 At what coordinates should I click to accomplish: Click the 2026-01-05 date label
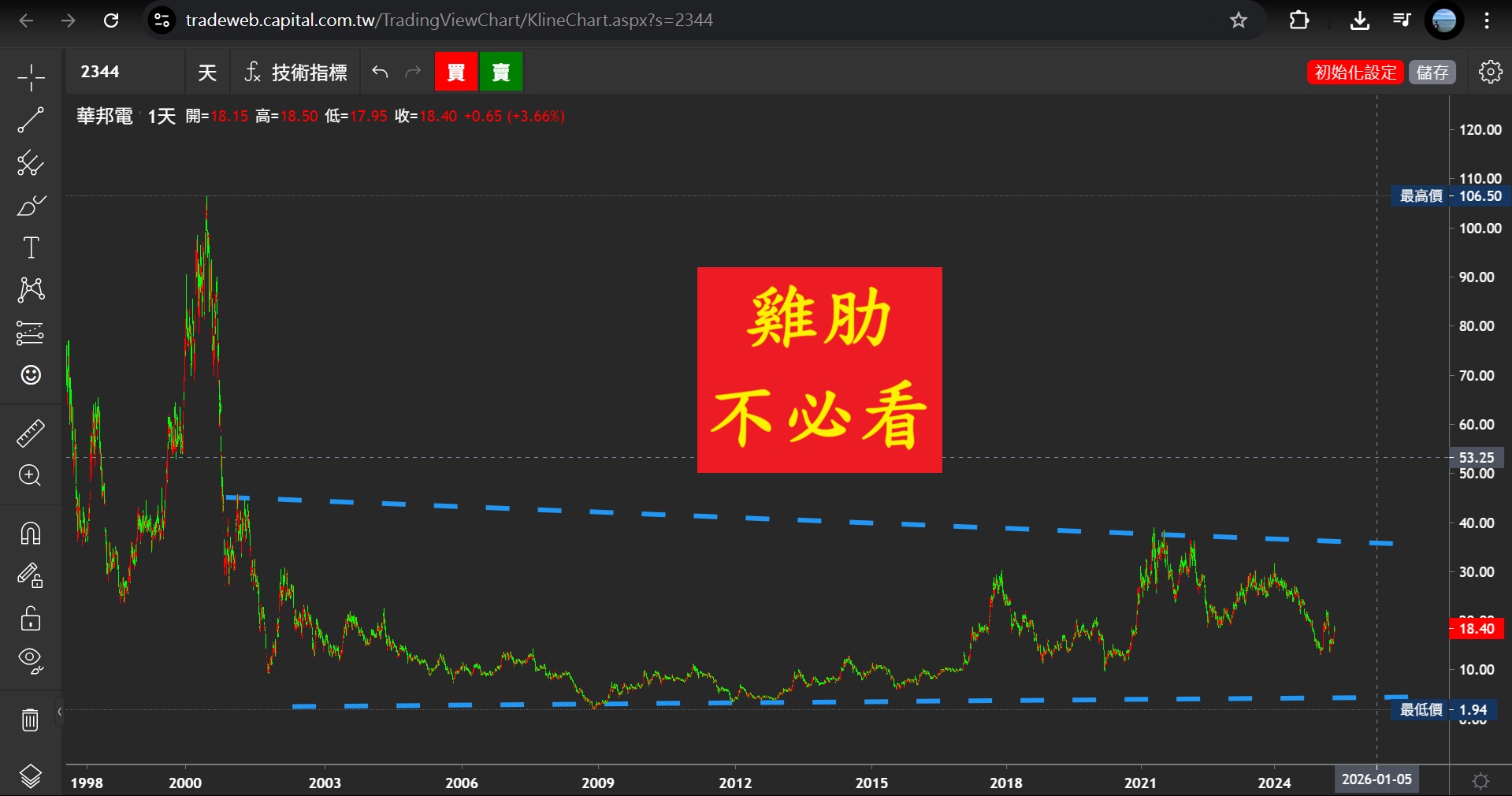click(1376, 779)
